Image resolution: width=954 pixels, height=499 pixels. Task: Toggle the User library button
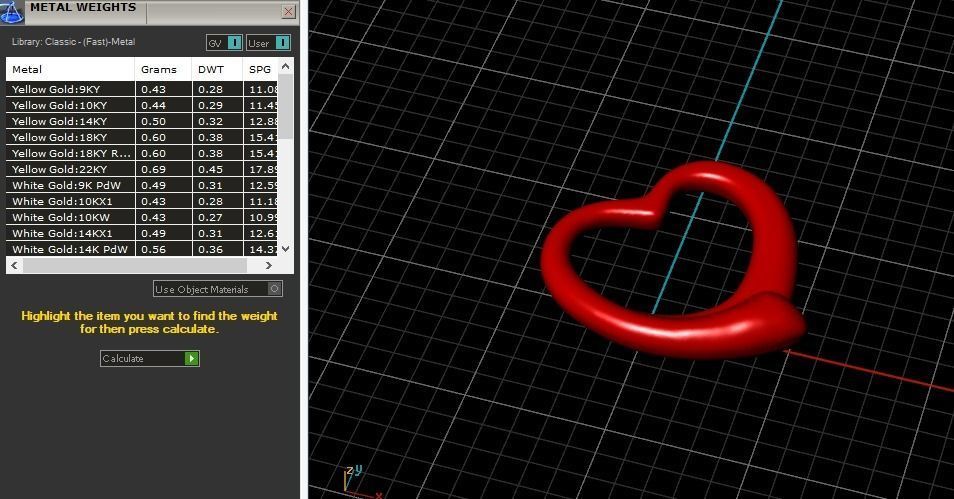(268, 43)
